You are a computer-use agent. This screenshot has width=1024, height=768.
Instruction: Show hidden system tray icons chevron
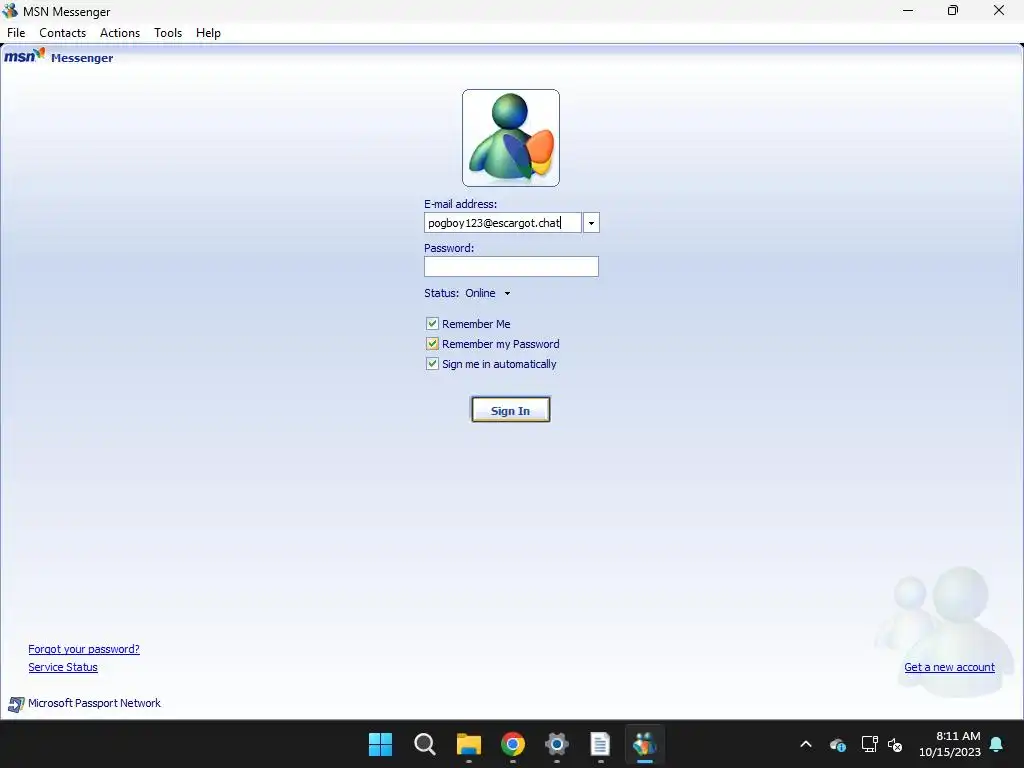[806, 744]
